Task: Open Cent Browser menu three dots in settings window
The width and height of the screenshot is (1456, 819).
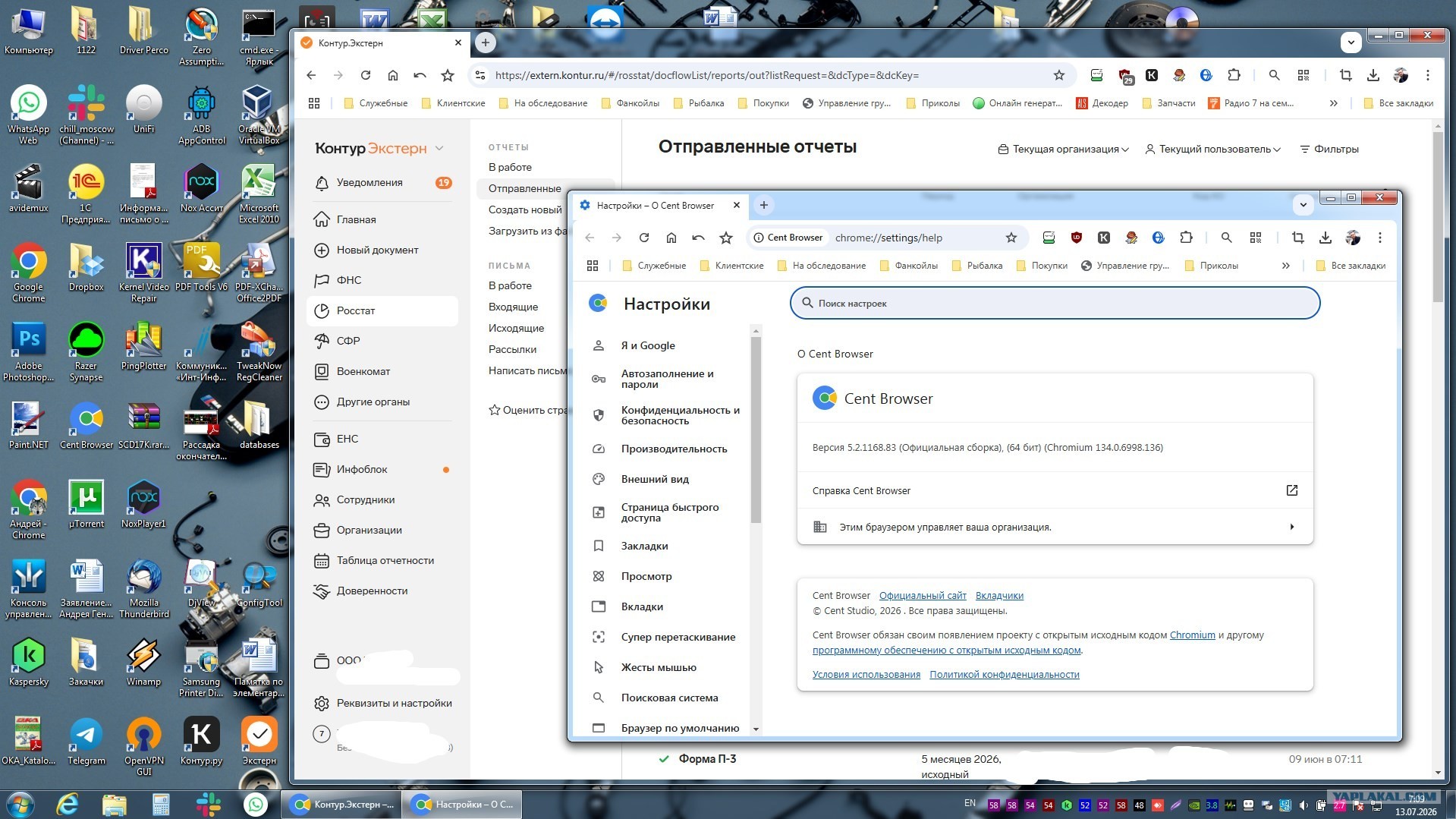Action: 1380,238
